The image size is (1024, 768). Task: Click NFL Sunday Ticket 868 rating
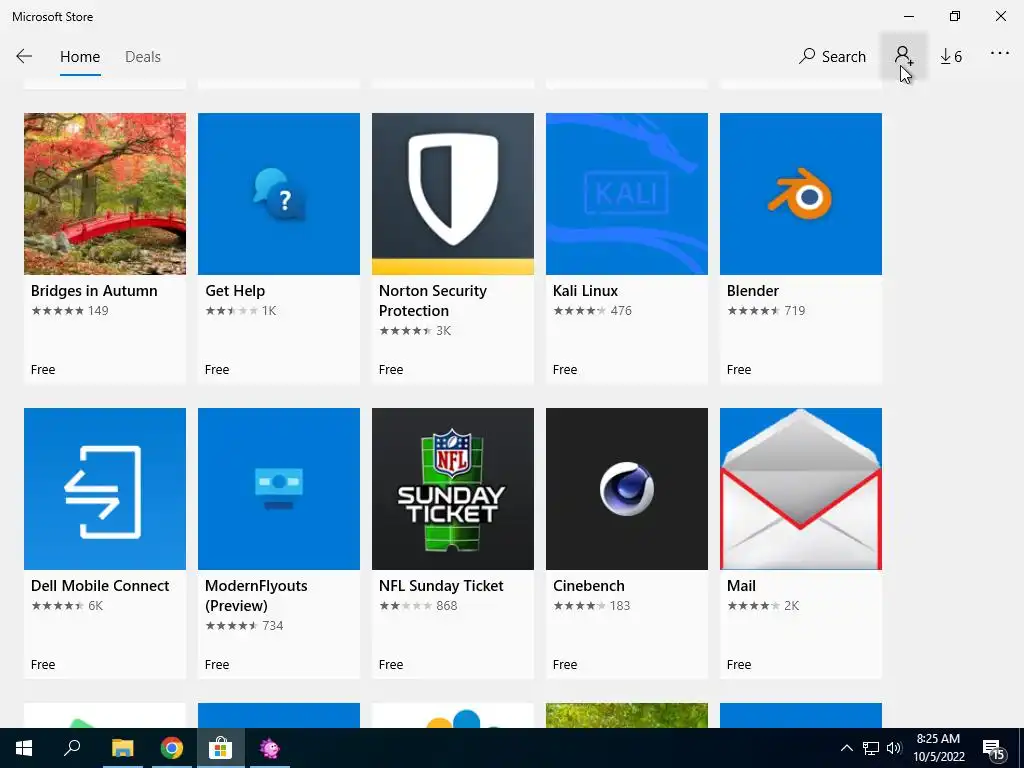[418, 606]
